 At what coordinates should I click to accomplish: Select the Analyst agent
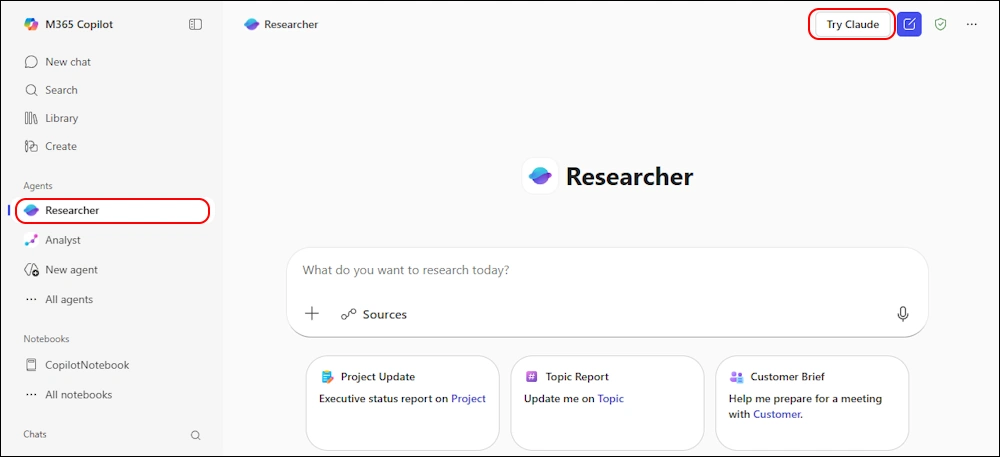pos(62,240)
